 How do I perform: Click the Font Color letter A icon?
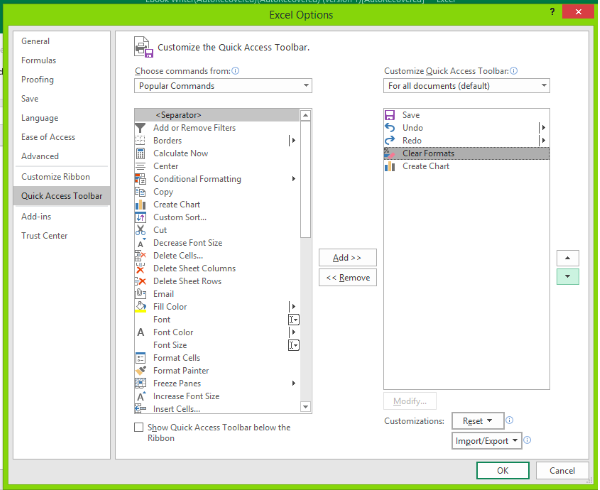tap(140, 332)
